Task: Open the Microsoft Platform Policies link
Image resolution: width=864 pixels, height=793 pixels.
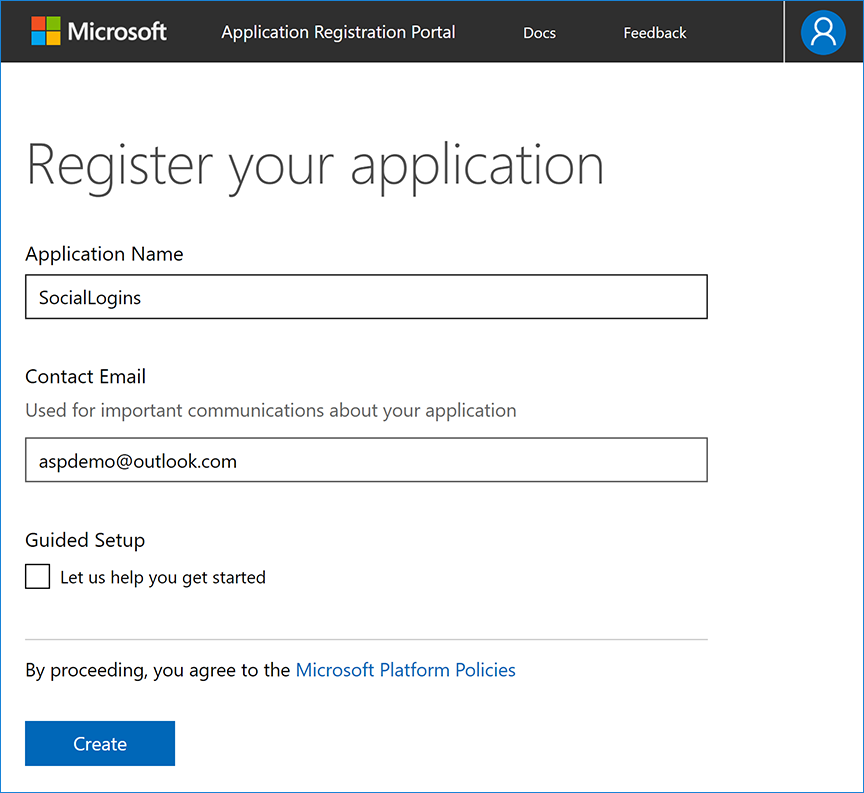Action: pyautogui.click(x=405, y=669)
